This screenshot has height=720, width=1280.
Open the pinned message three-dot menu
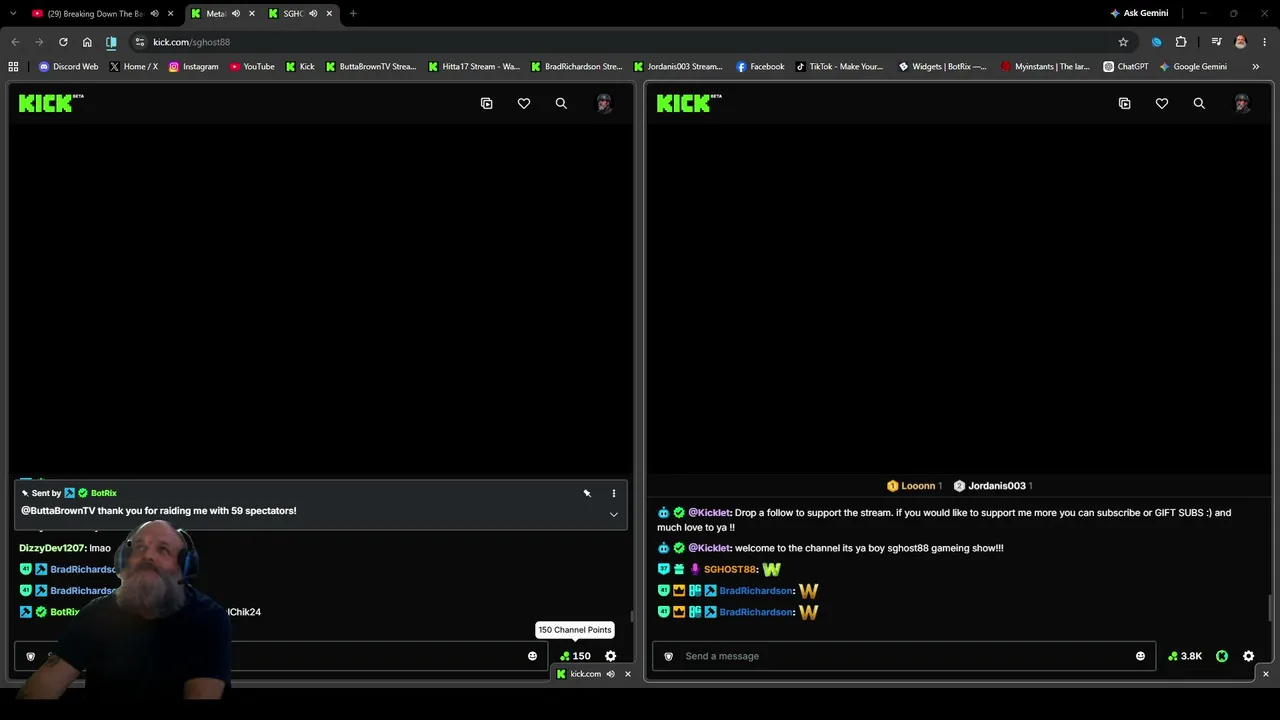(614, 493)
